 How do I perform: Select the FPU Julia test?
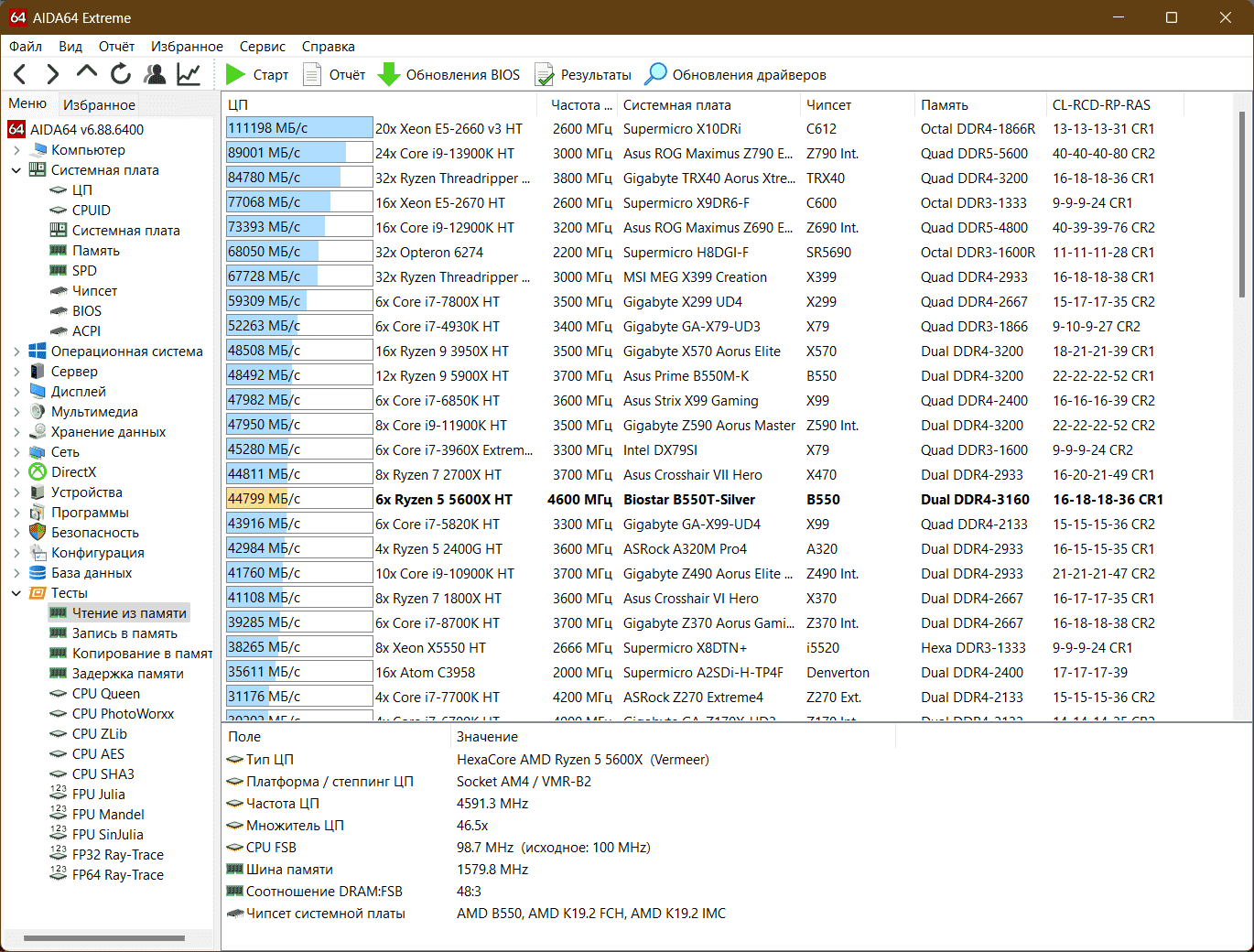pyautogui.click(x=99, y=795)
